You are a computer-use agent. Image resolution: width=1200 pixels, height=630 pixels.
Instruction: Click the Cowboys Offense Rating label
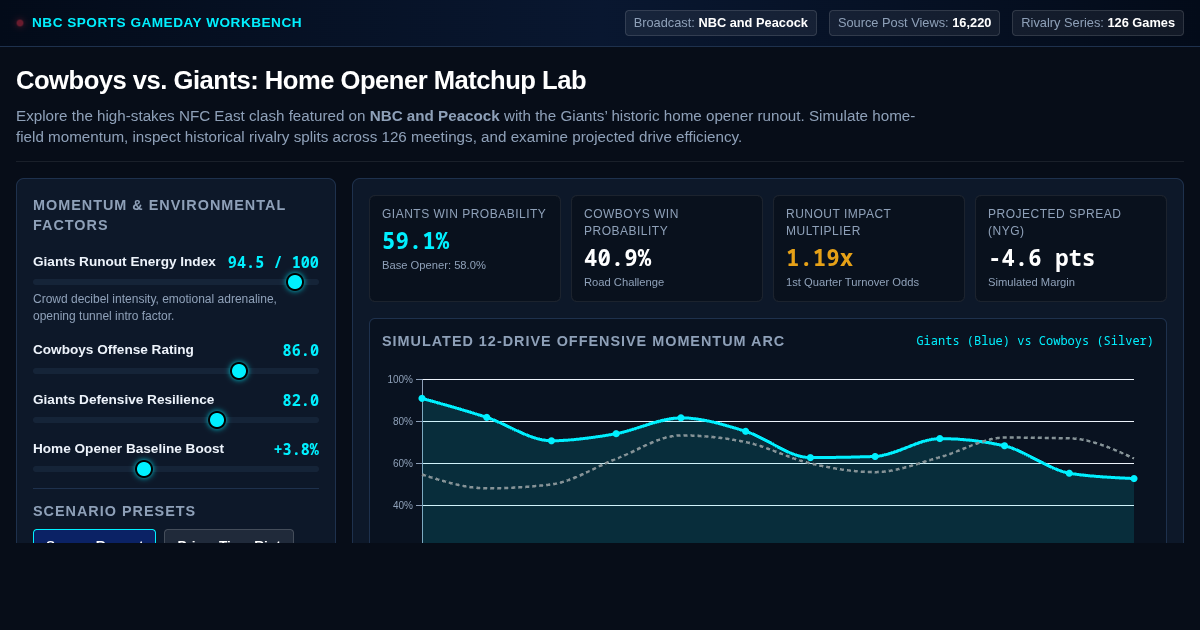[113, 350]
